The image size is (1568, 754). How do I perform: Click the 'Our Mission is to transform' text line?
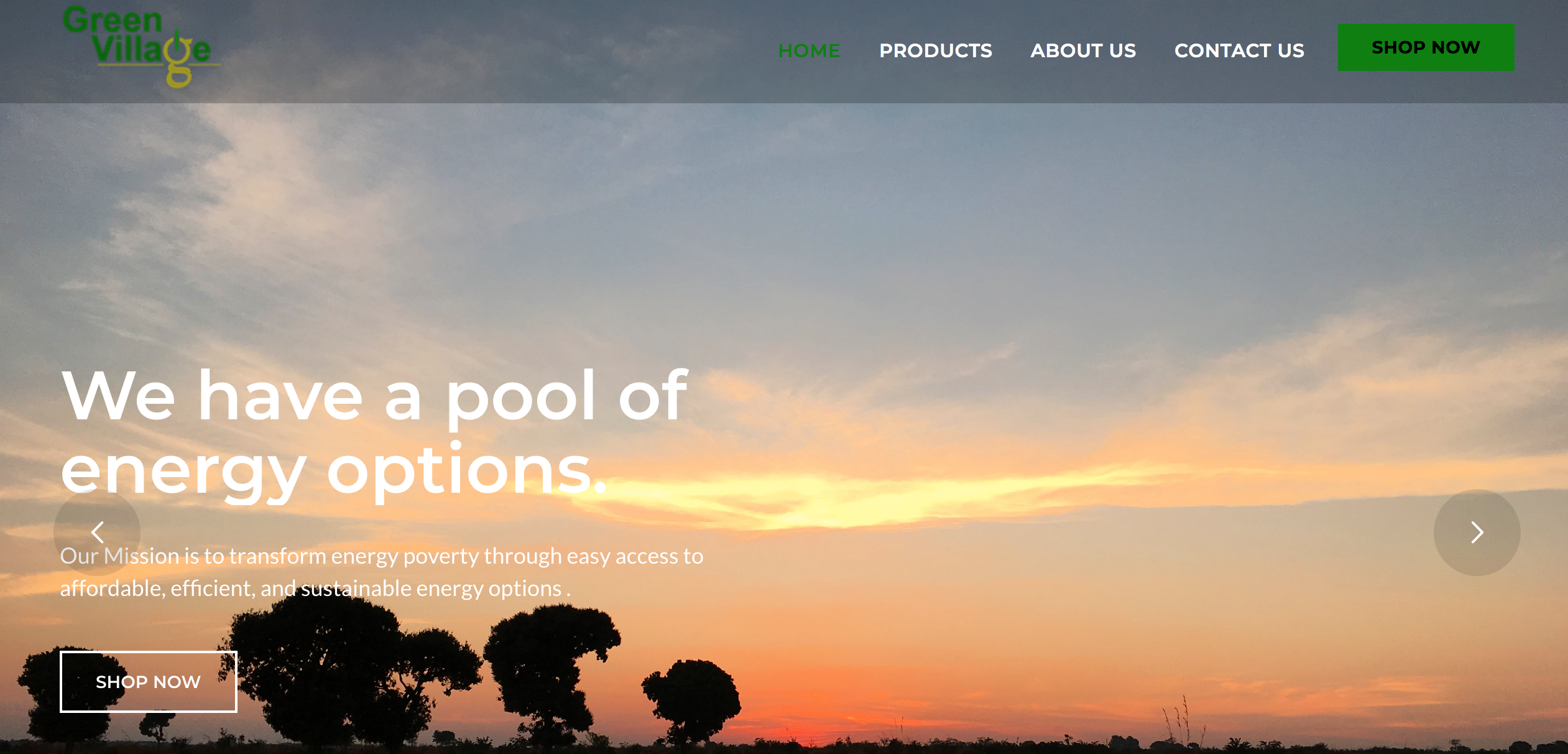tap(381, 556)
